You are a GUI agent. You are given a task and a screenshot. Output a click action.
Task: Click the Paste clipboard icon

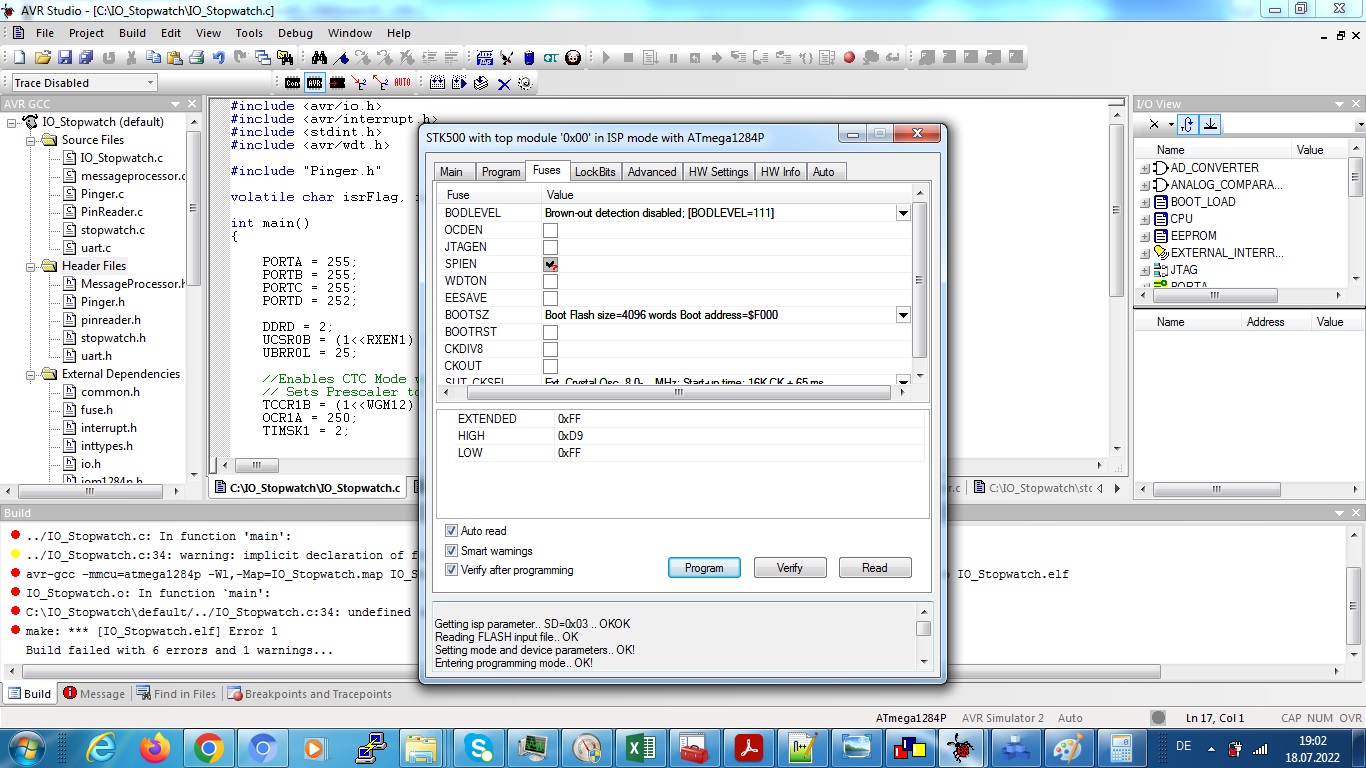point(174,57)
